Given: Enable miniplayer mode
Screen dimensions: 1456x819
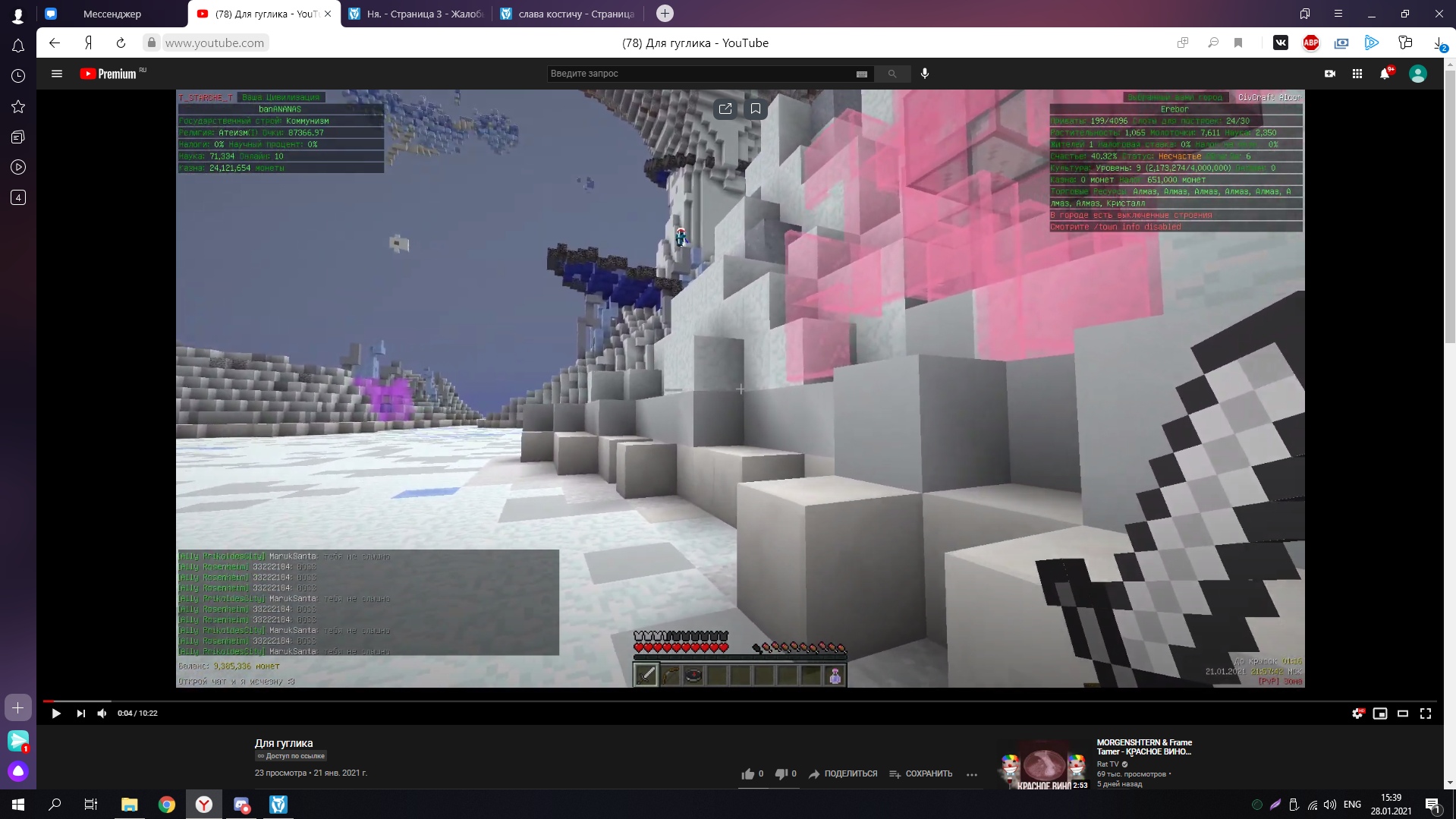Looking at the screenshot, I should 1380,713.
